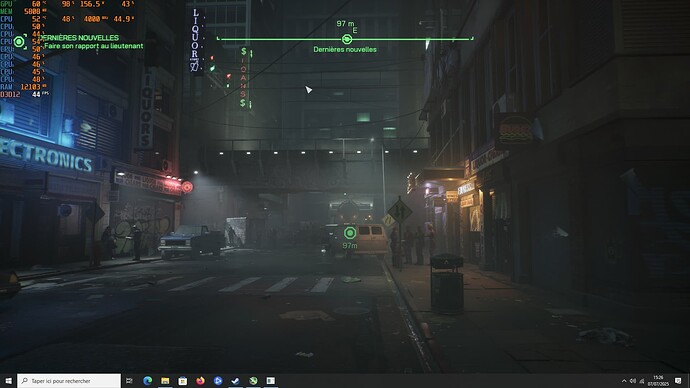The image size is (690, 388).
Task: Switch to Steam in the taskbar
Action: 235,381
